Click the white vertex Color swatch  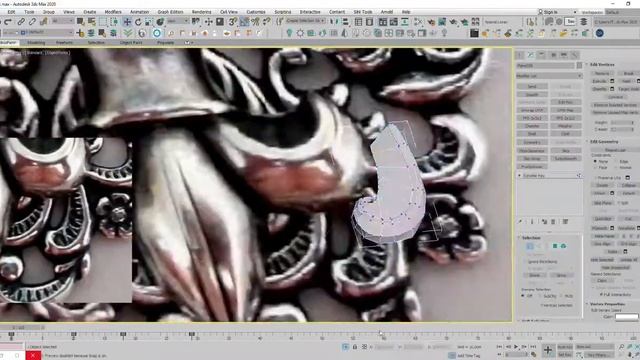coord(627,317)
